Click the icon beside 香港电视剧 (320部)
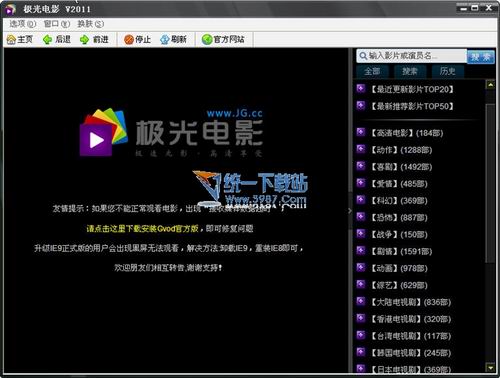This screenshot has height=378, width=500. [361, 318]
